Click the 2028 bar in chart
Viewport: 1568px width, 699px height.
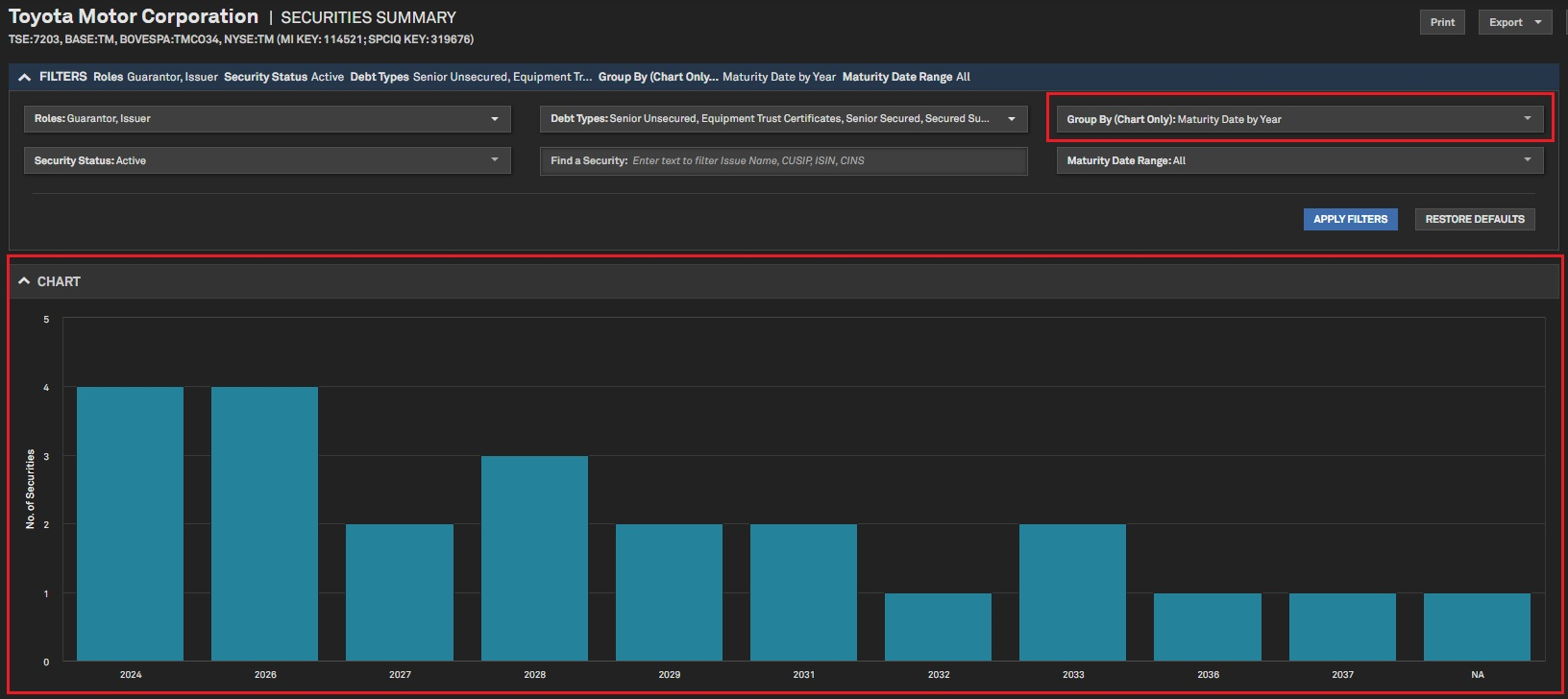[x=534, y=558]
